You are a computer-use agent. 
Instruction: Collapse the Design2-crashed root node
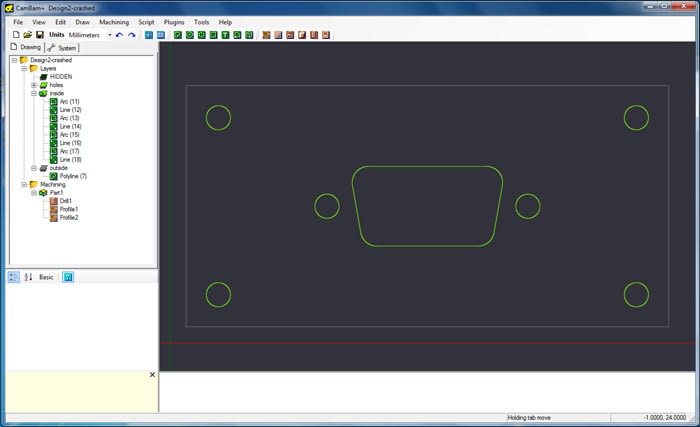14,60
